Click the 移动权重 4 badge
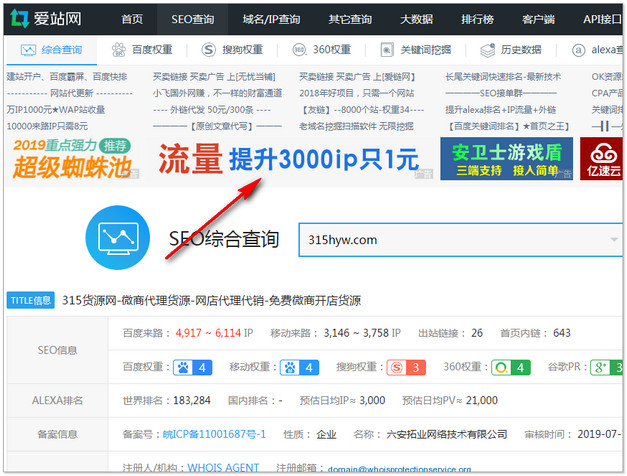Screen dimensions: 627x476 [x=300, y=367]
